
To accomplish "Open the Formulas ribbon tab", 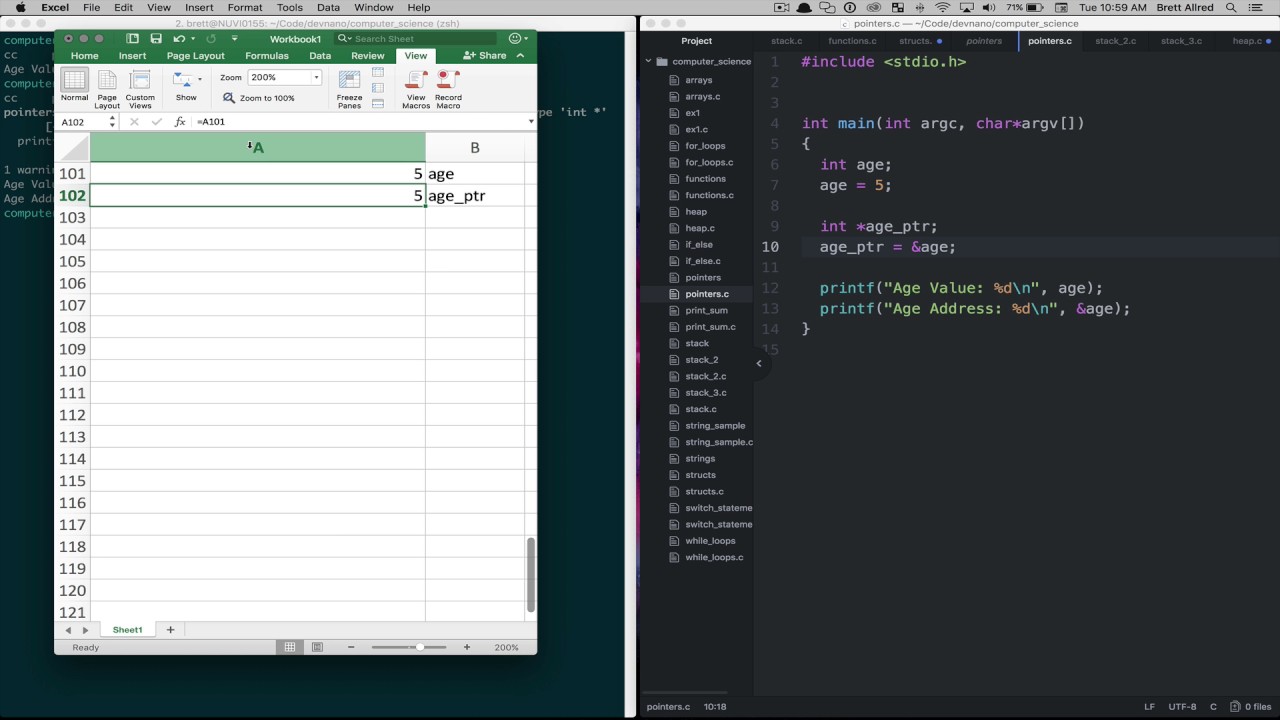I will [x=267, y=56].
